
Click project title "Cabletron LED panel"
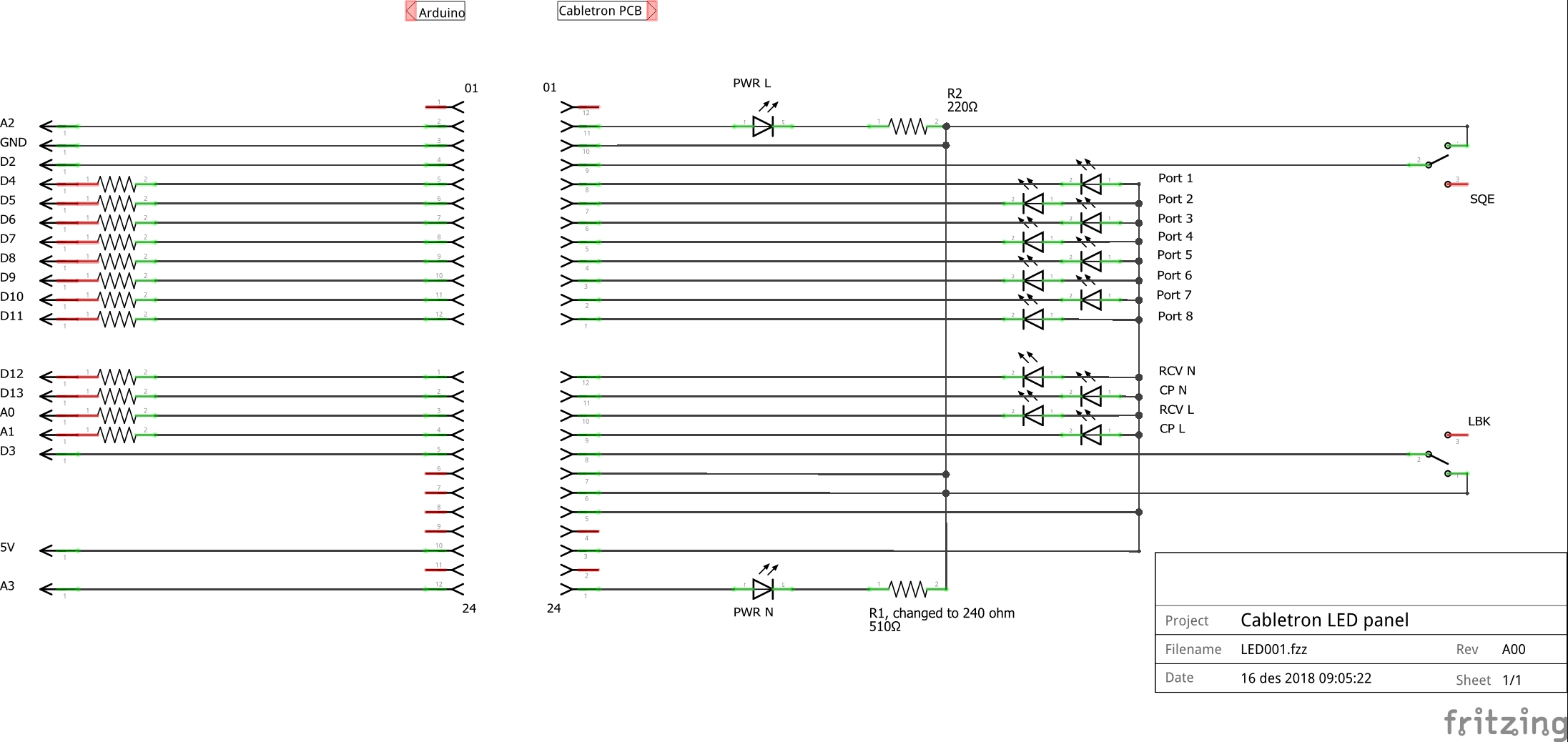[1324, 620]
